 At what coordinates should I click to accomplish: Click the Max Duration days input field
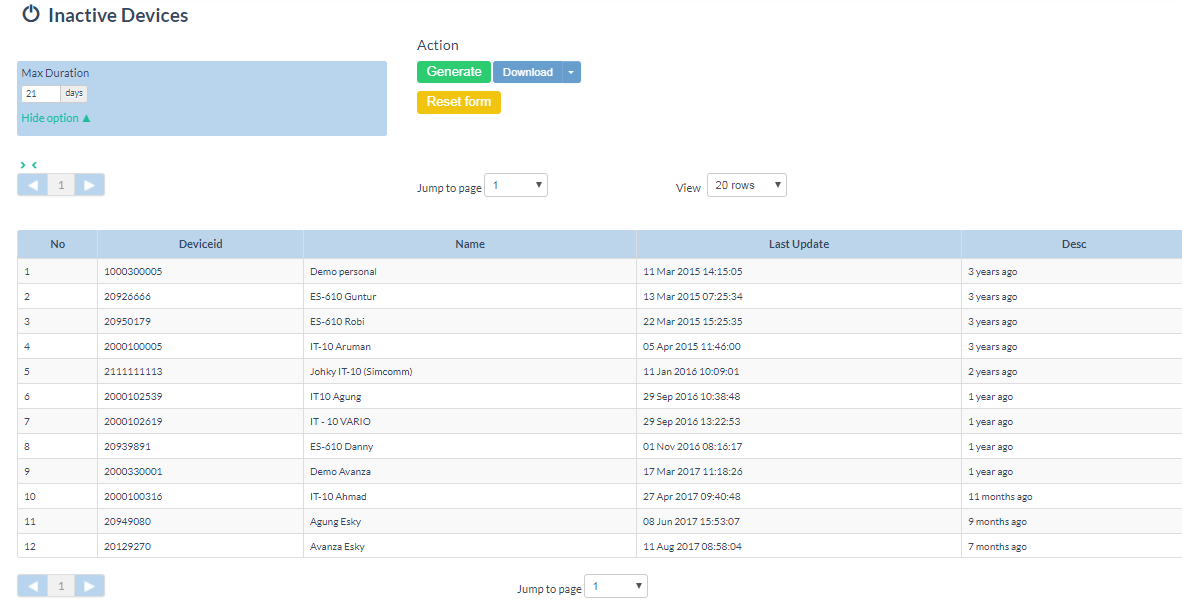pyautogui.click(x=41, y=93)
